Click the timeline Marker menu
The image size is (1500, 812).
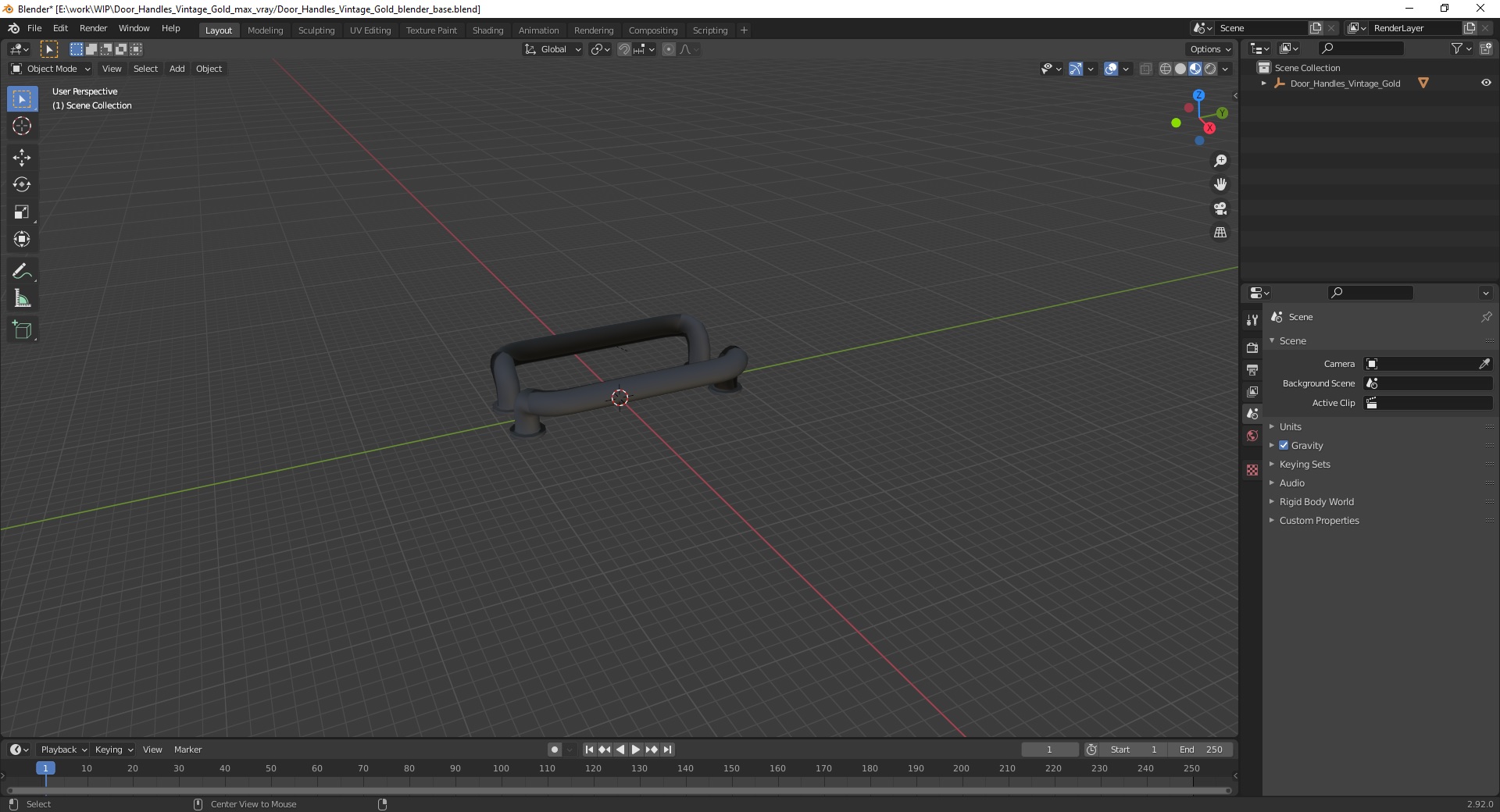point(187,750)
